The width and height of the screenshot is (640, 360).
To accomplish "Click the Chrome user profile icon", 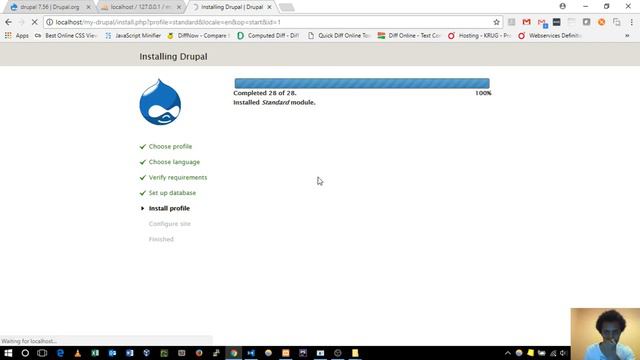I will tap(562, 6).
